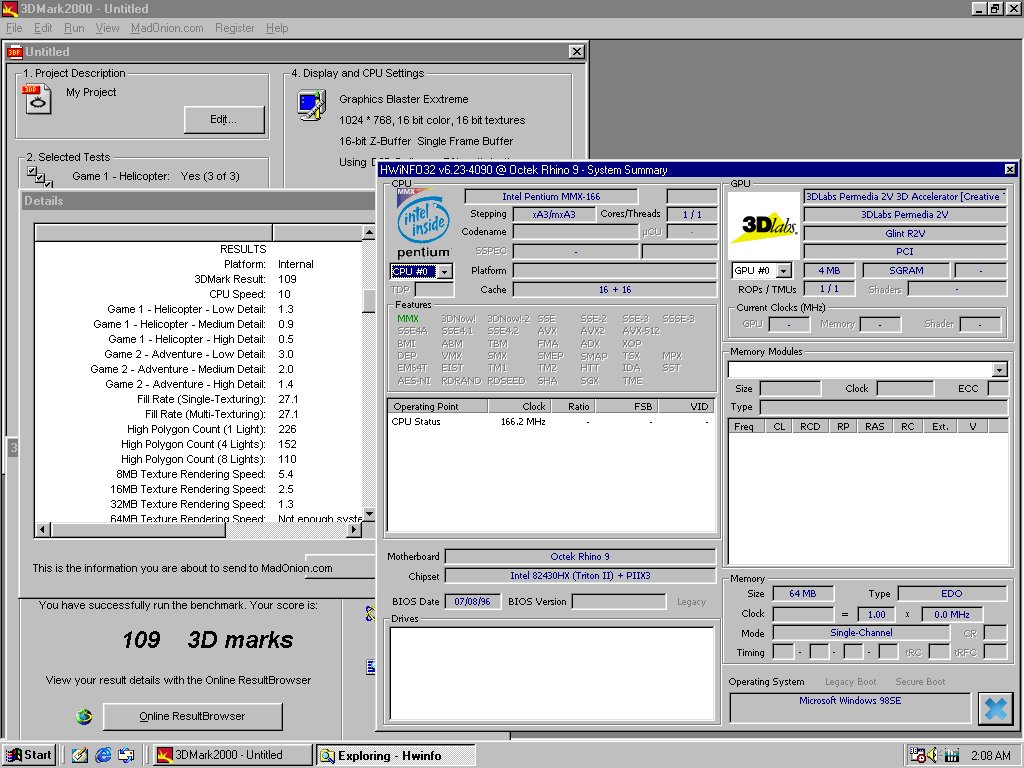
Task: Click the volume speaker tray icon
Action: click(x=933, y=756)
